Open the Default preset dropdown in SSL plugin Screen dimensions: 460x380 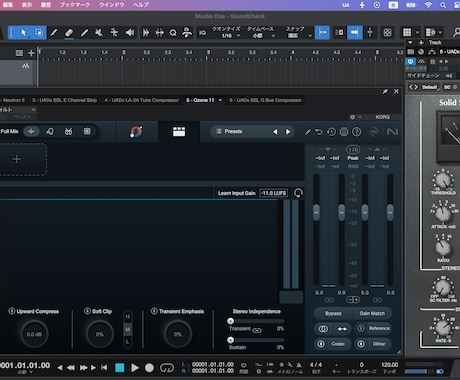point(429,87)
